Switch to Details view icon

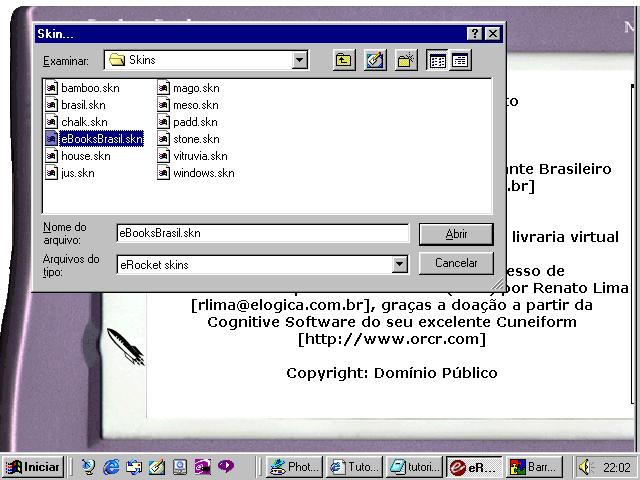pyautogui.click(x=460, y=60)
